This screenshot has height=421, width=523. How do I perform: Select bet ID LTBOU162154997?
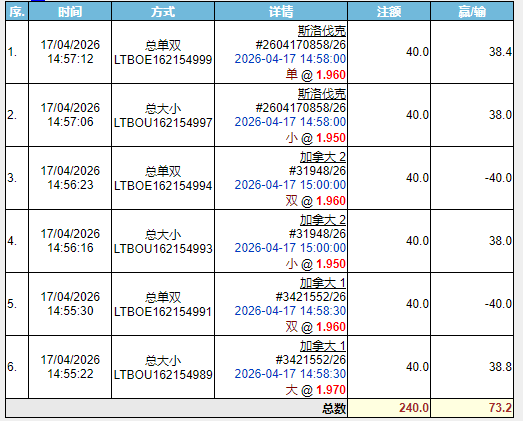coord(163,123)
